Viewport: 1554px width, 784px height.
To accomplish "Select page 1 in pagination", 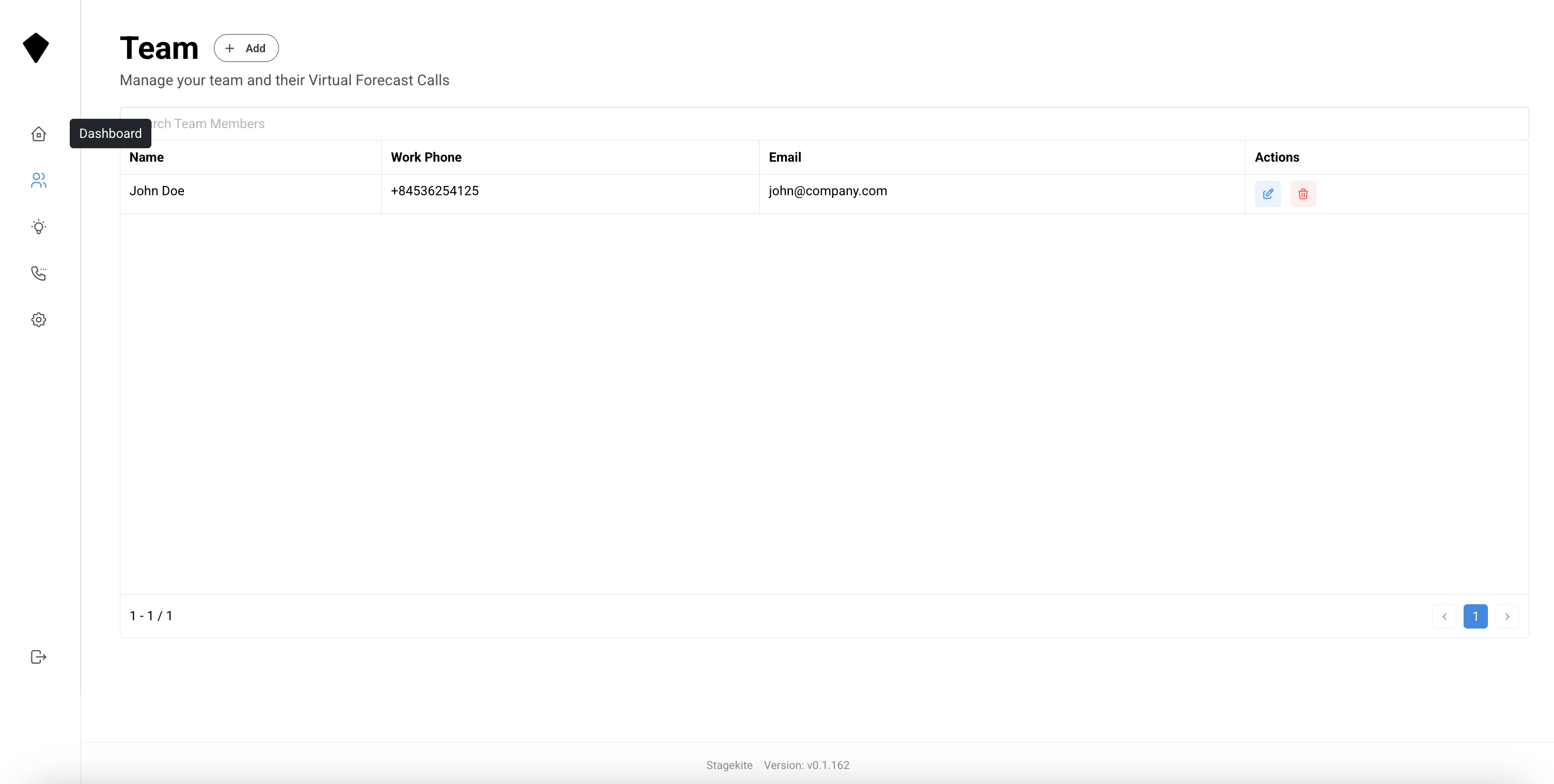I will [x=1475, y=616].
